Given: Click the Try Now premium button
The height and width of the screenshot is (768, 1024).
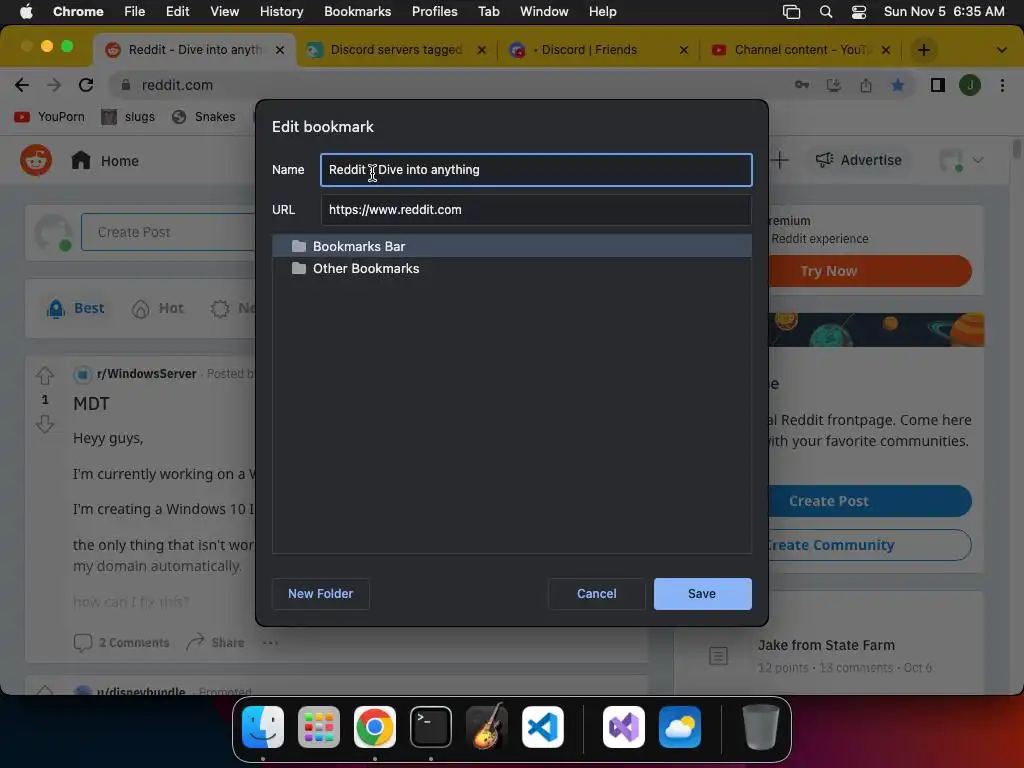Looking at the screenshot, I should point(871,271).
